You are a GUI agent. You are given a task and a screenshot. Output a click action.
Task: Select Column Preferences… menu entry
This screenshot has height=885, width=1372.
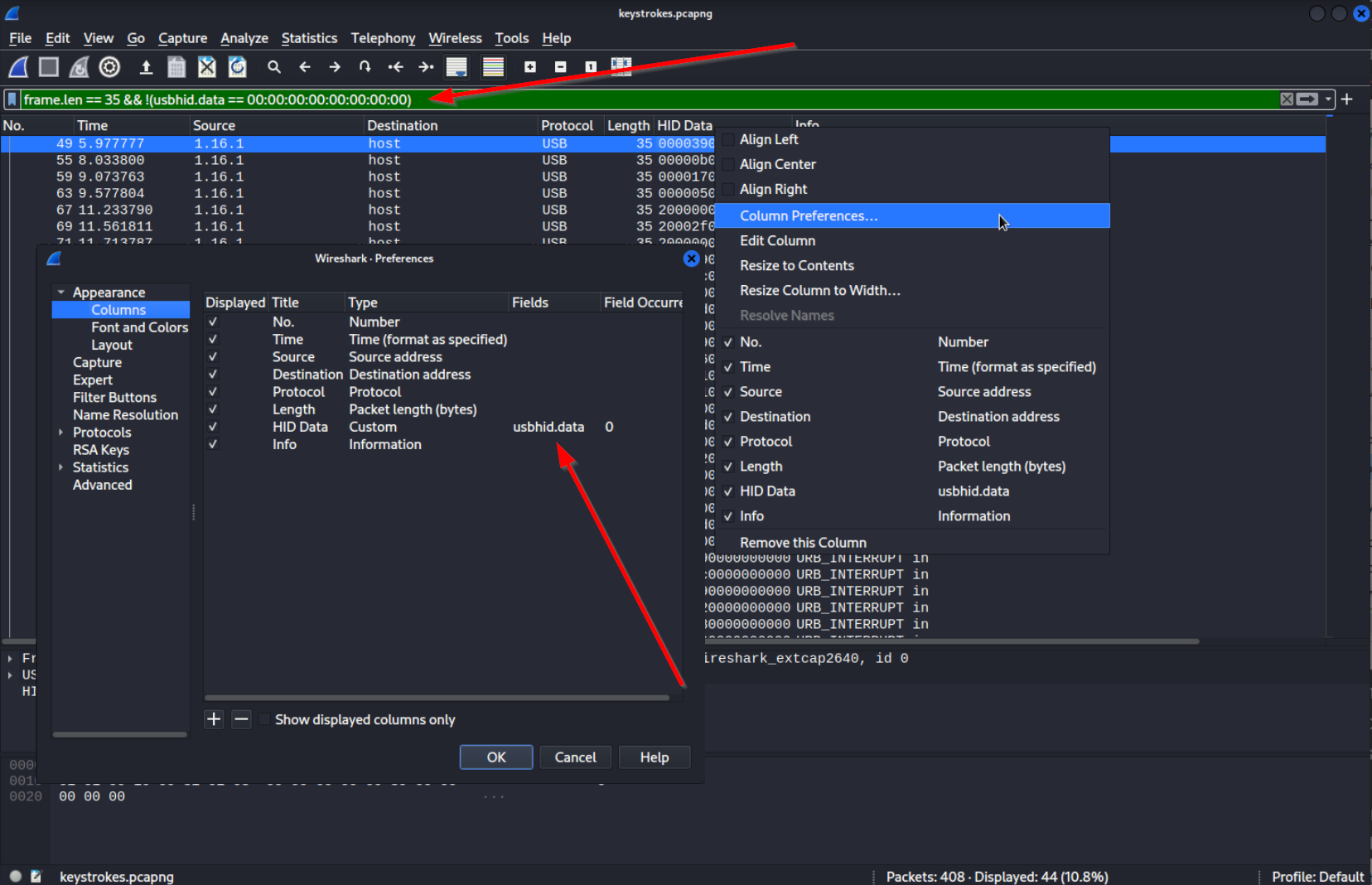pyautogui.click(x=911, y=215)
